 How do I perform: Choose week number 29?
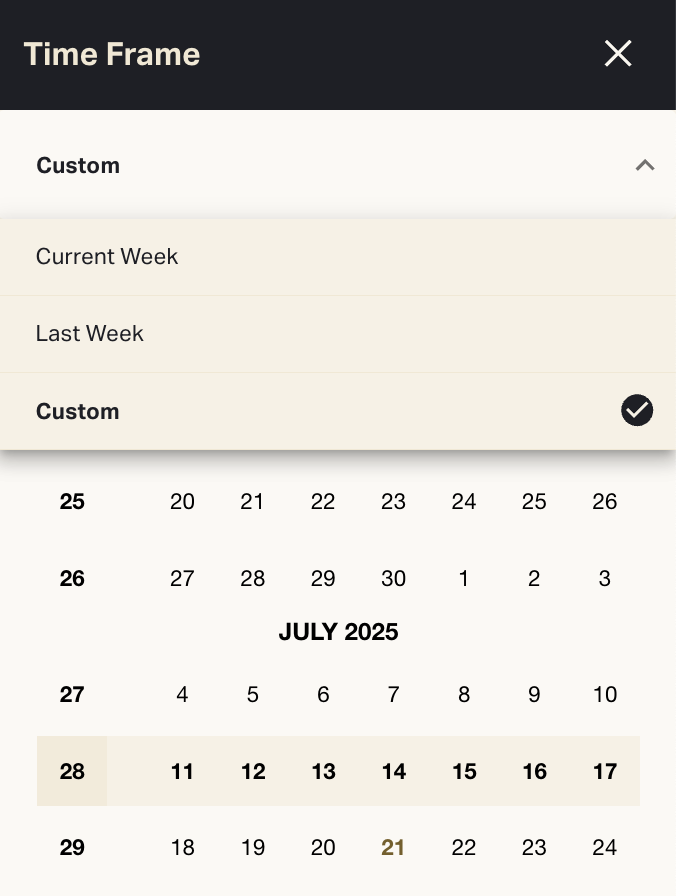coord(72,849)
